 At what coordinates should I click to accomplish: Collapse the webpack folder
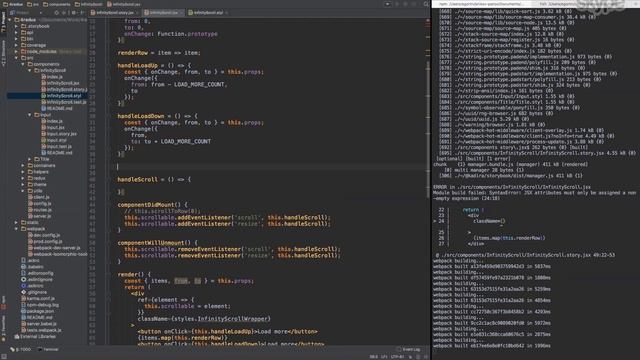click(16, 229)
